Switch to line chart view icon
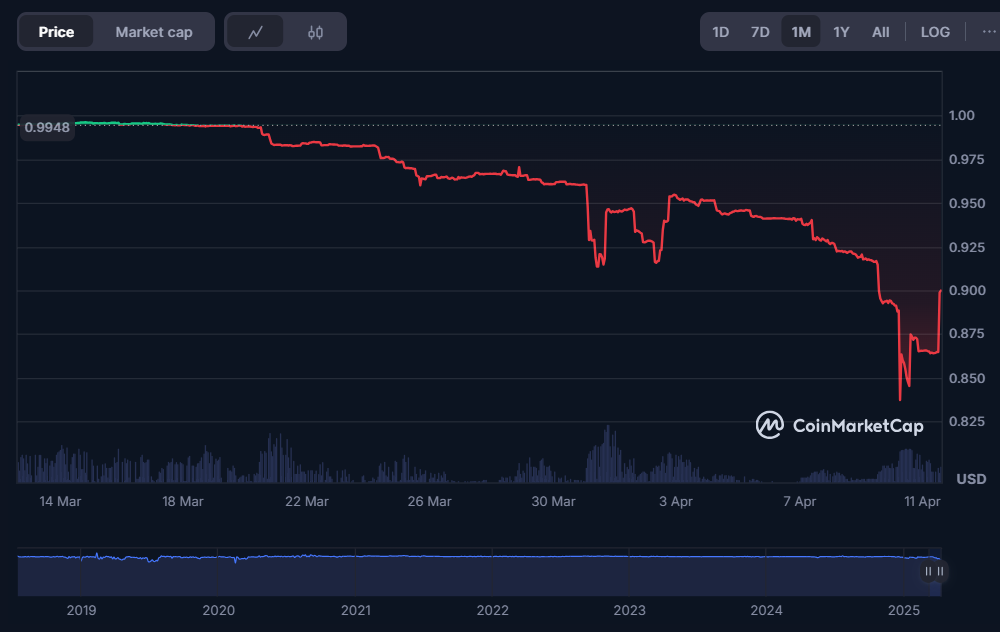1000x632 pixels. point(256,32)
